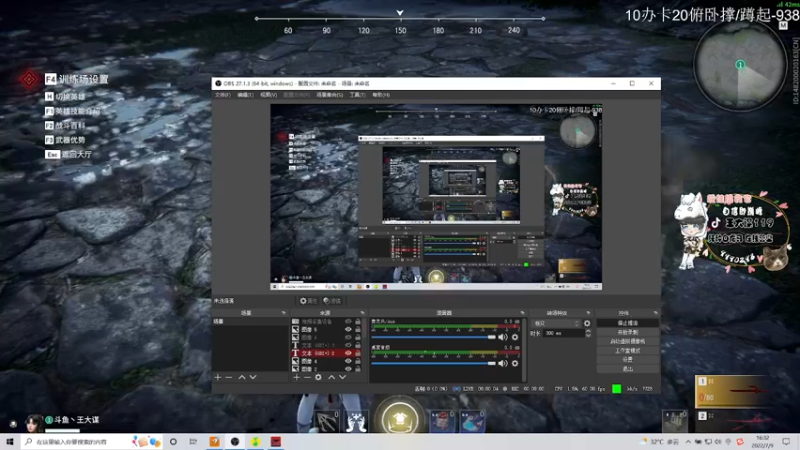Click the 开始录制 start recording button
The height and width of the screenshot is (450, 800).
(x=628, y=332)
